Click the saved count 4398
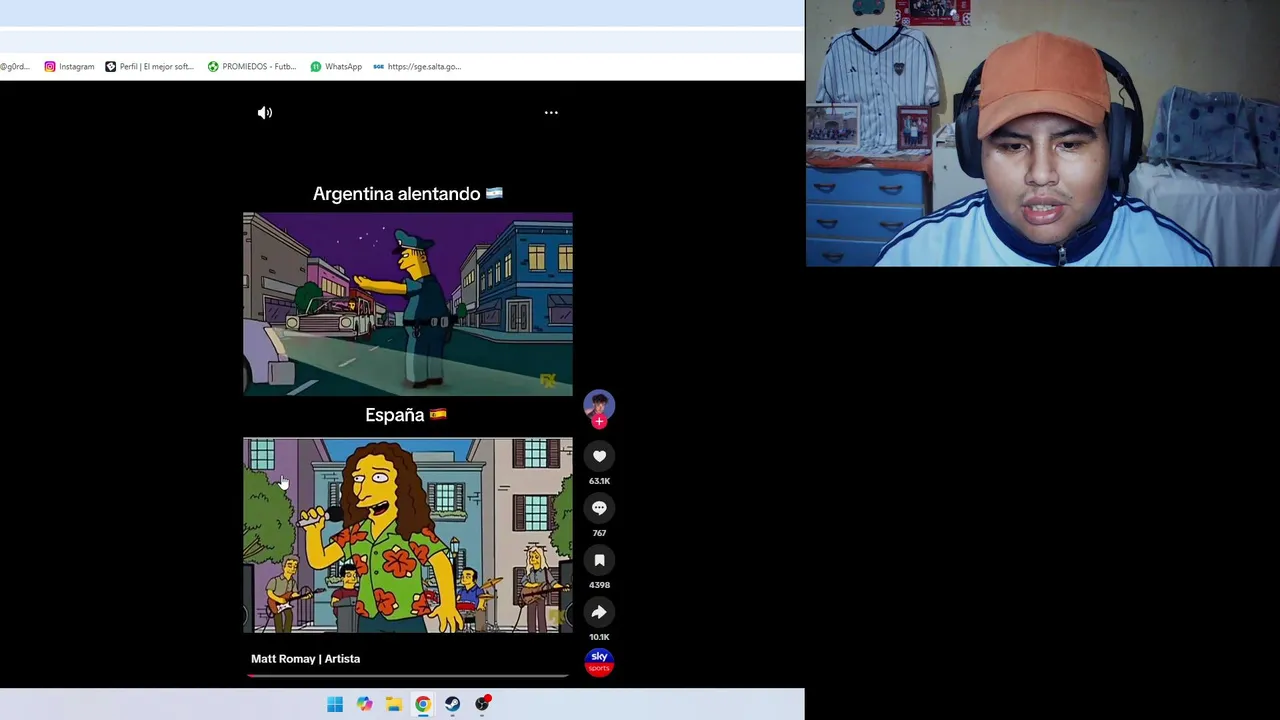Image resolution: width=1280 pixels, height=720 pixels. pos(599,585)
